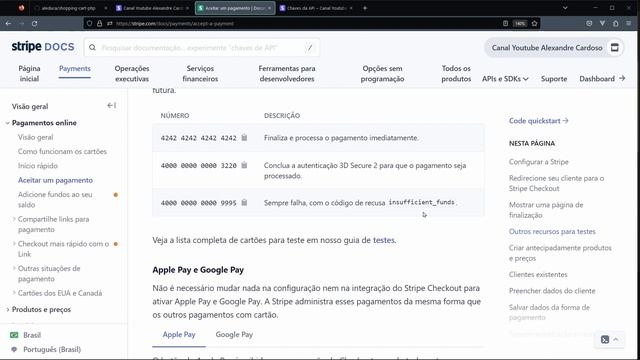
Task: Open Operações executivas in the nav
Action: [x=132, y=73]
